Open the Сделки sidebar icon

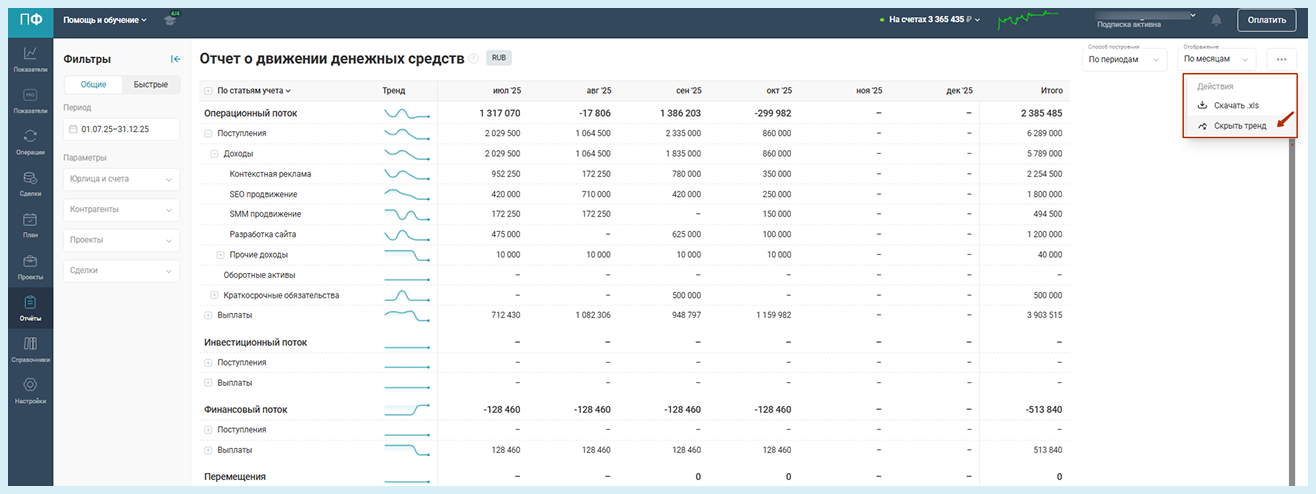coord(29,182)
